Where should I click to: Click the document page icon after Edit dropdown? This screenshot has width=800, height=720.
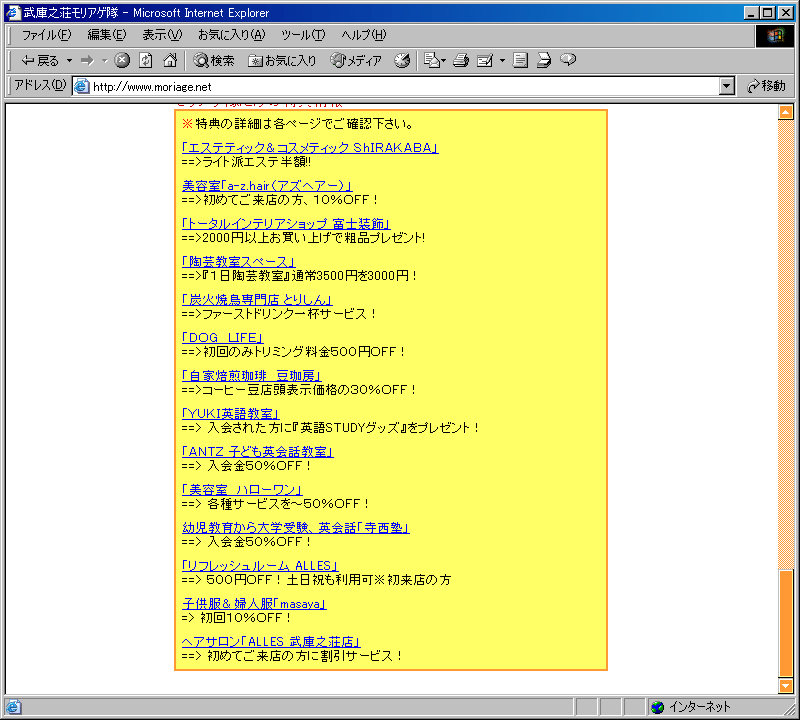(x=520, y=61)
